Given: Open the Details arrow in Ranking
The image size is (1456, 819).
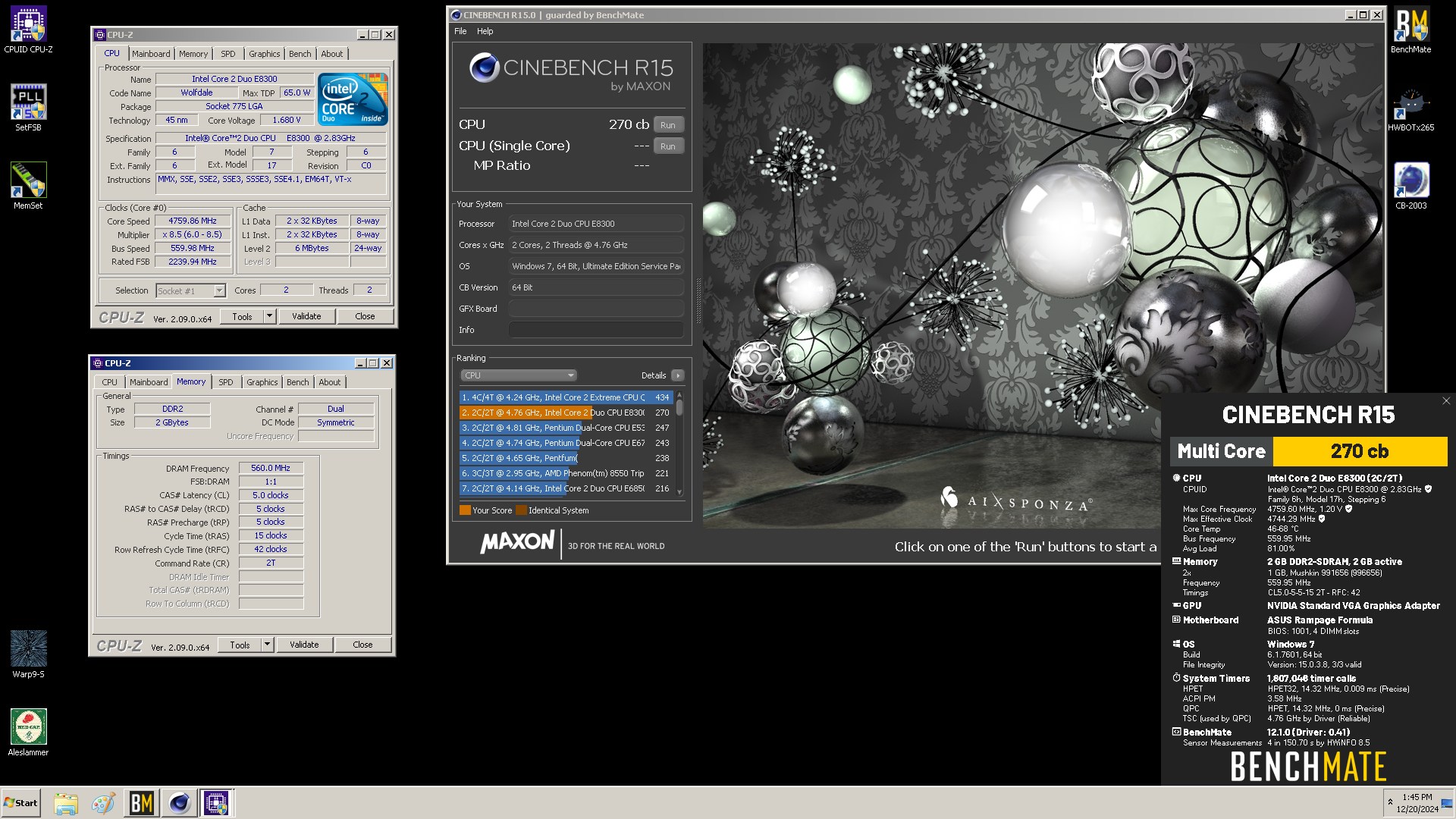Looking at the screenshot, I should coord(678,375).
